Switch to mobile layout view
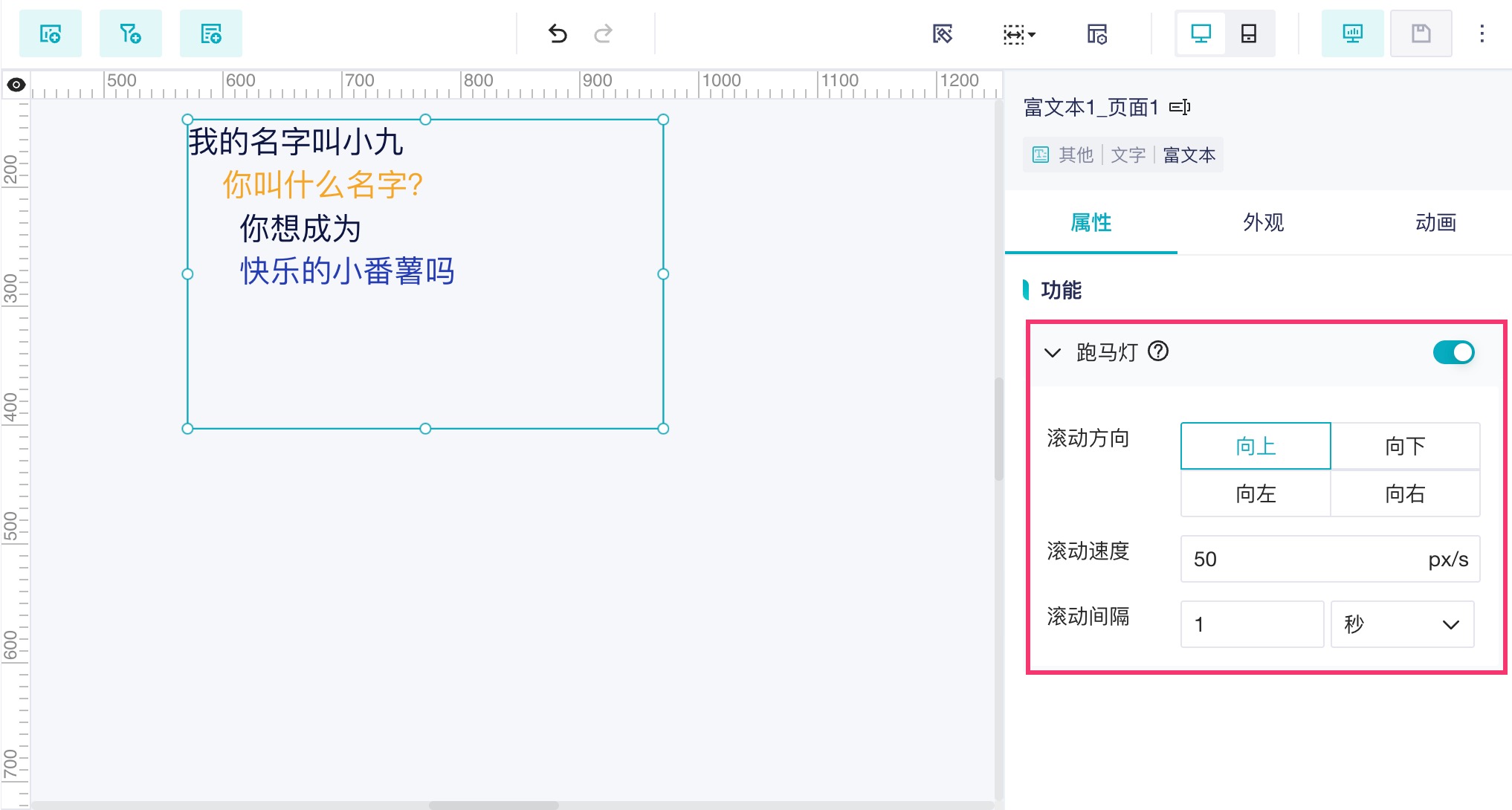 pyautogui.click(x=1249, y=33)
